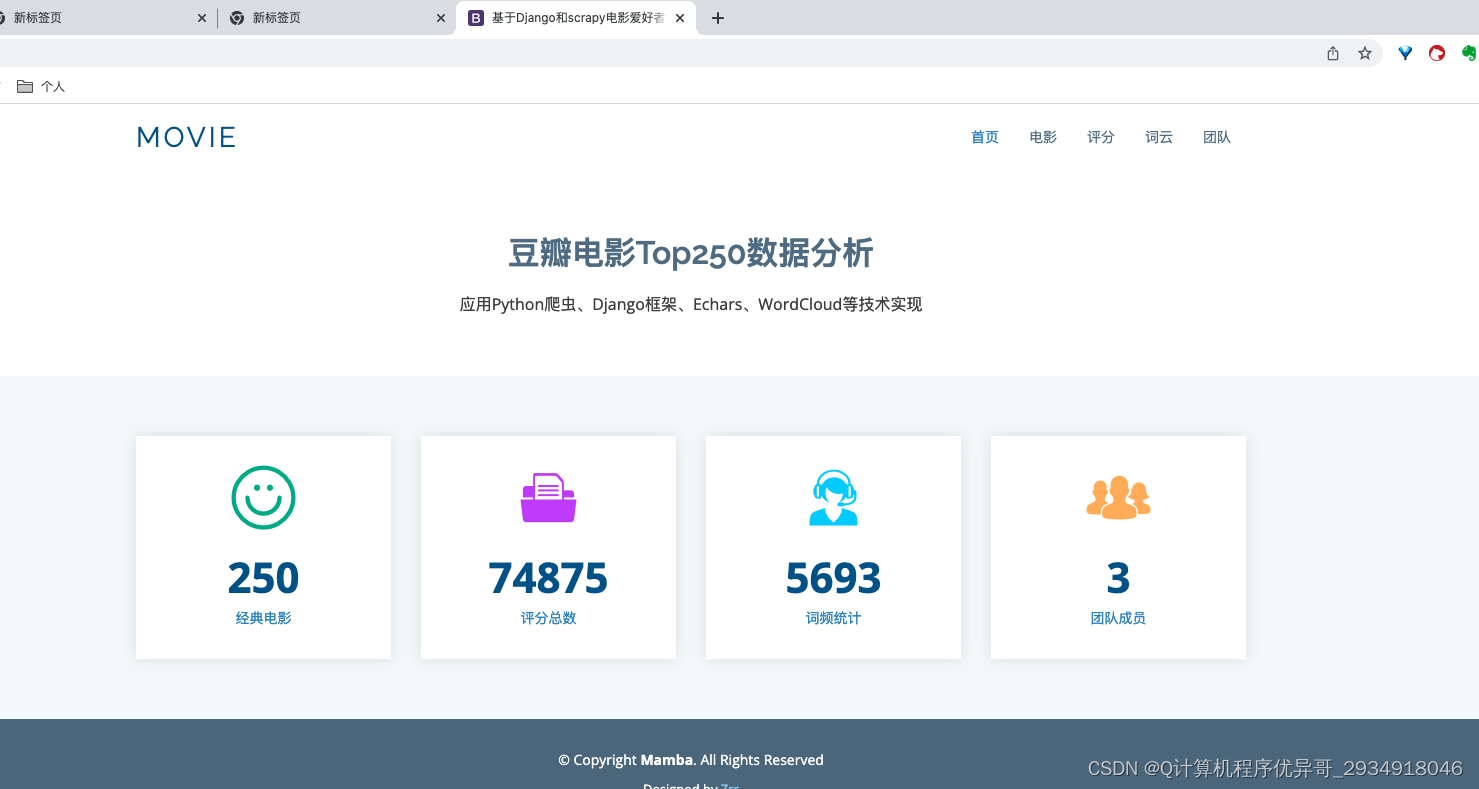Screen dimensions: 1479x789
Task: Click the green smiley face icon
Action: [263, 497]
